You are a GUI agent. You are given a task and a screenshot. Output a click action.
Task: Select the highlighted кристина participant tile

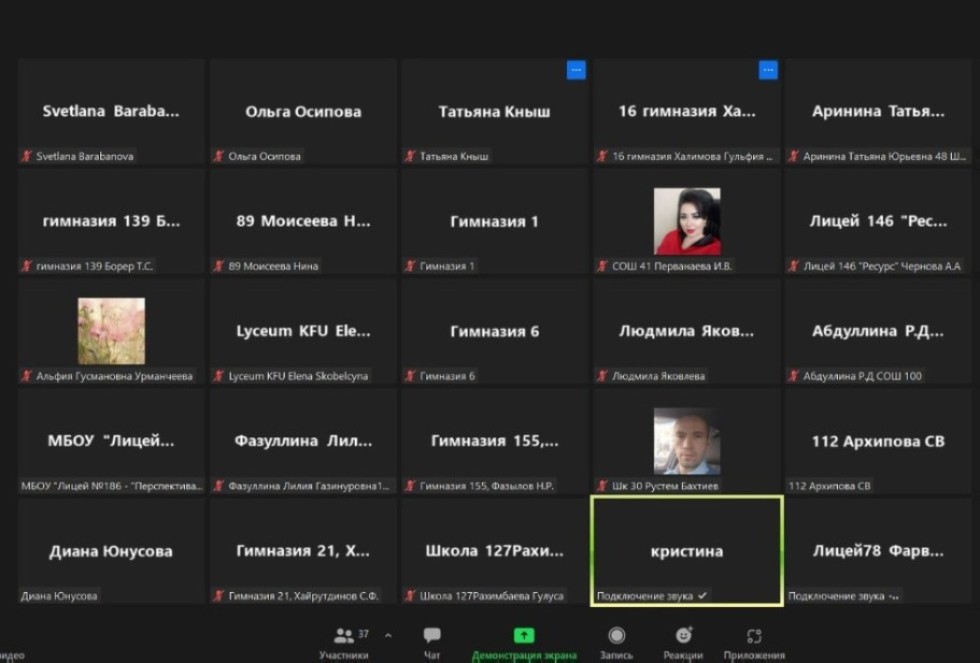click(686, 551)
